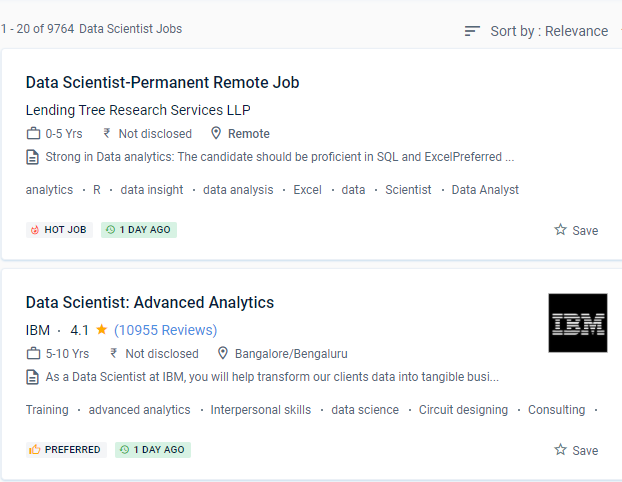This screenshot has width=622, height=482.
Task: Click the HOT JOB badge
Action: coord(59,230)
